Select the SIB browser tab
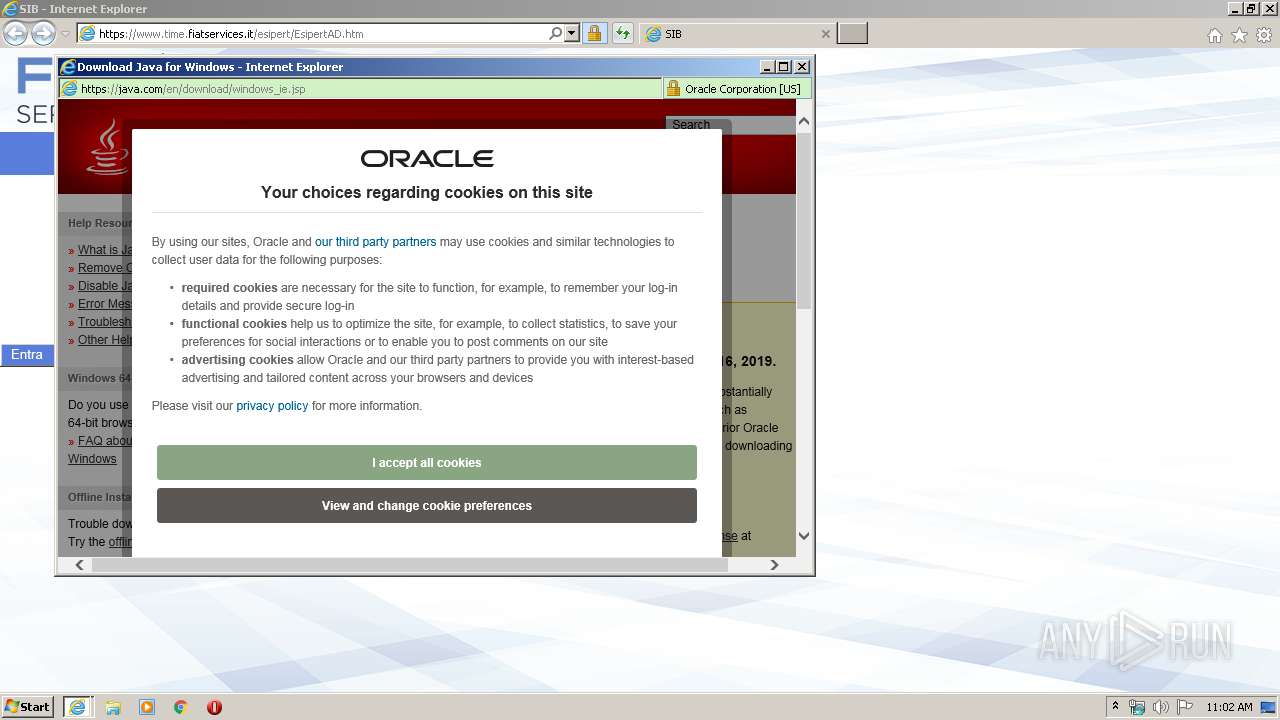Viewport: 1280px width, 720px height. 738,33
